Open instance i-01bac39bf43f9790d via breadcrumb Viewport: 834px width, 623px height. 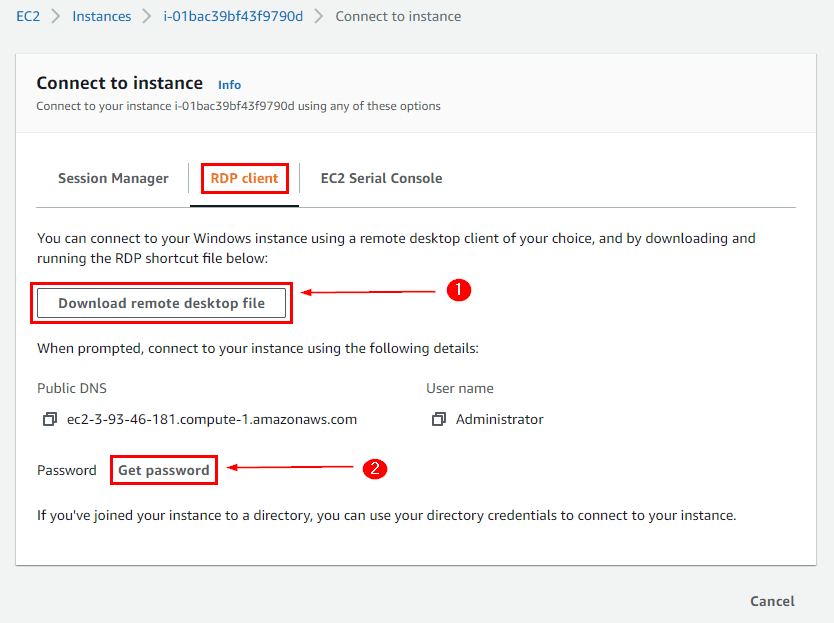[232, 16]
